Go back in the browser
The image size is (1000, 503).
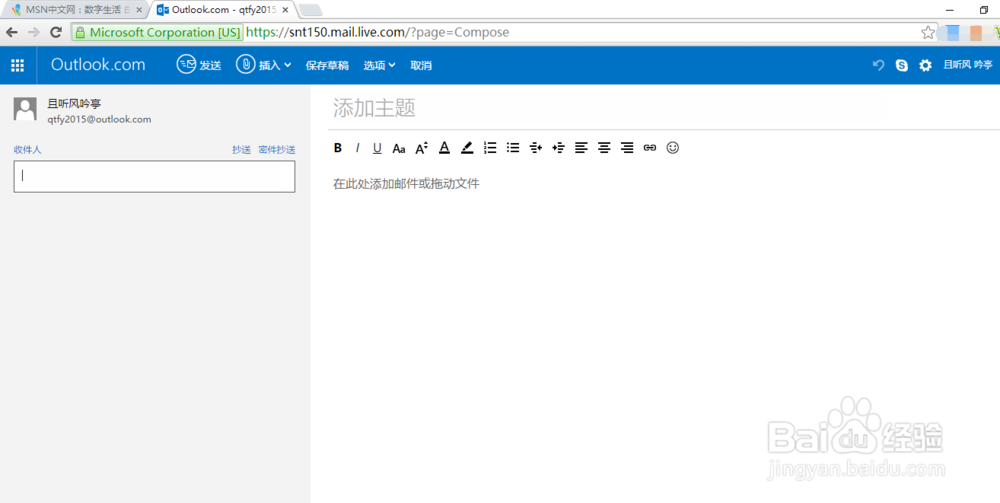click(x=12, y=33)
